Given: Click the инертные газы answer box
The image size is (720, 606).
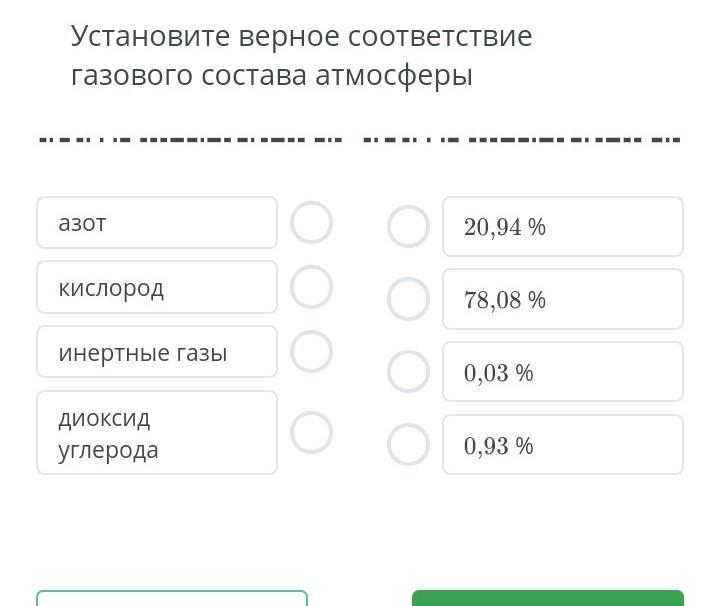Looking at the screenshot, I should 157,352.
